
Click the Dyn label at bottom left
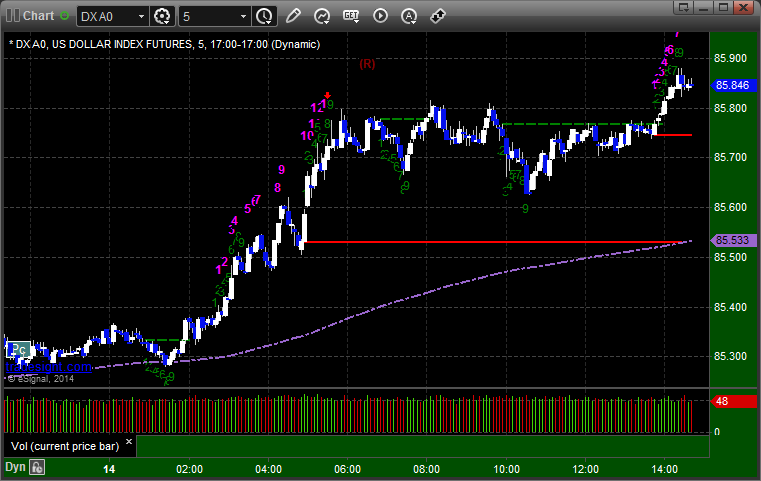[15, 467]
